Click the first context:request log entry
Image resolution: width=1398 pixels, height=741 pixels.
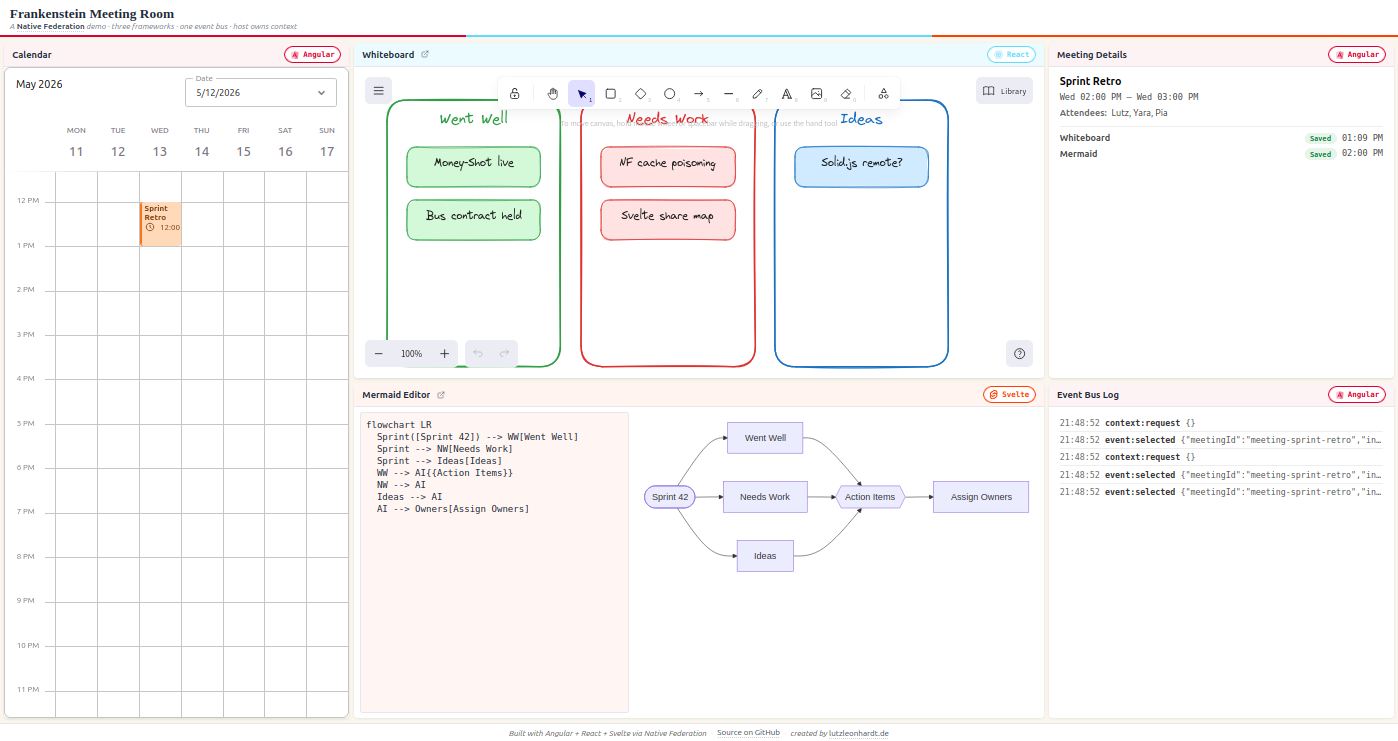1221,423
